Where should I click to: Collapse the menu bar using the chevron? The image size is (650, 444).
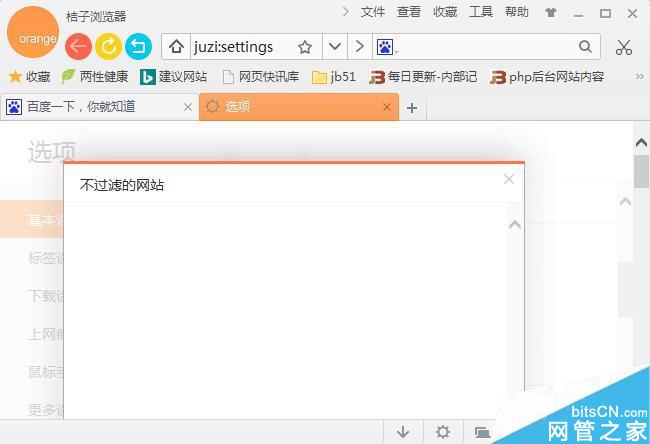tap(346, 12)
